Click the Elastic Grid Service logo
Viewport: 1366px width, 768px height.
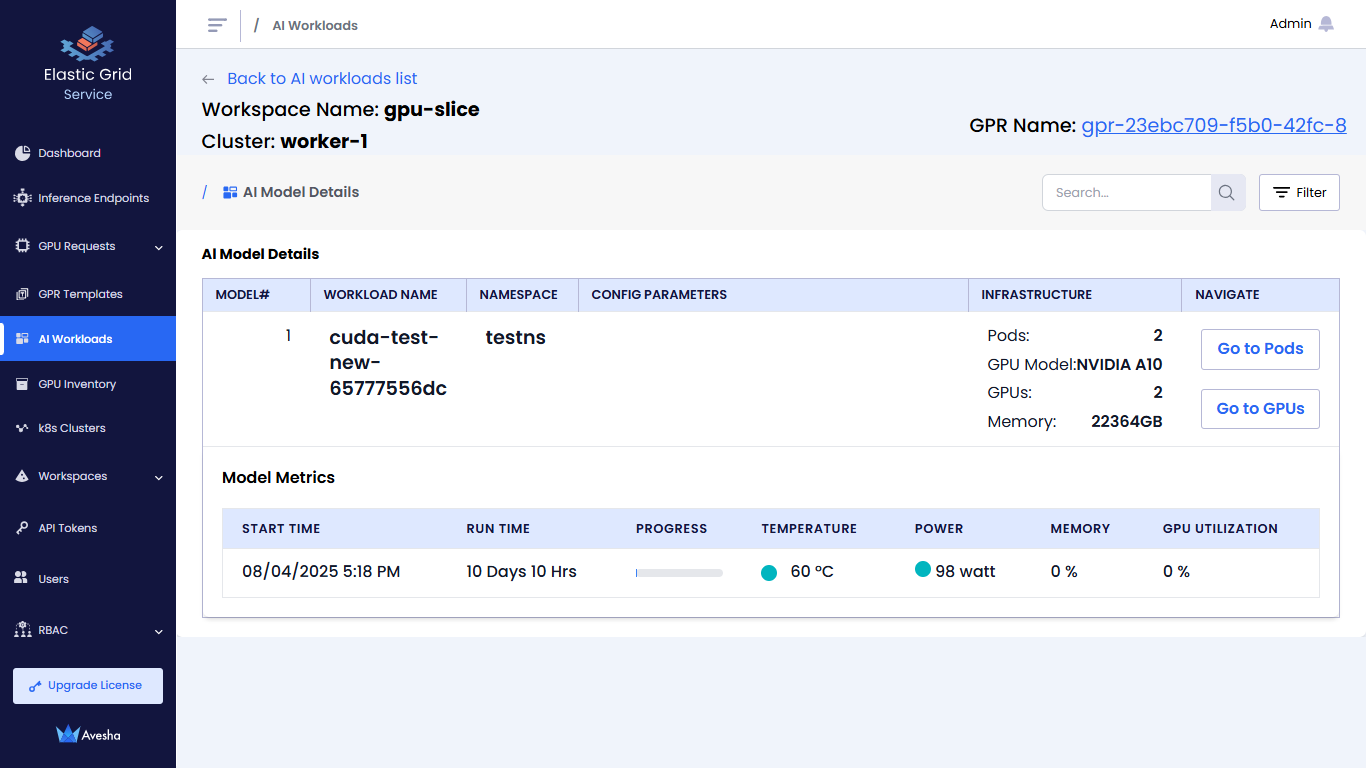88,45
